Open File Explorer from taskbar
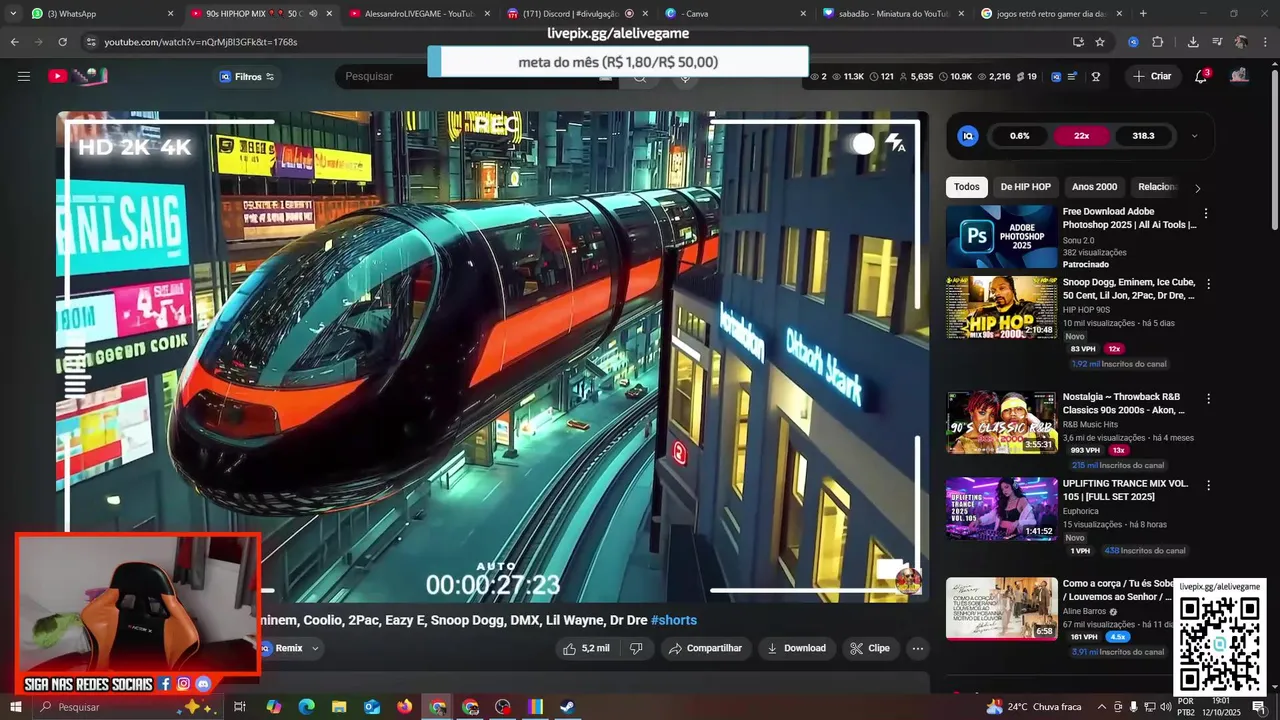Viewport: 1280px width, 720px height. tap(339, 707)
